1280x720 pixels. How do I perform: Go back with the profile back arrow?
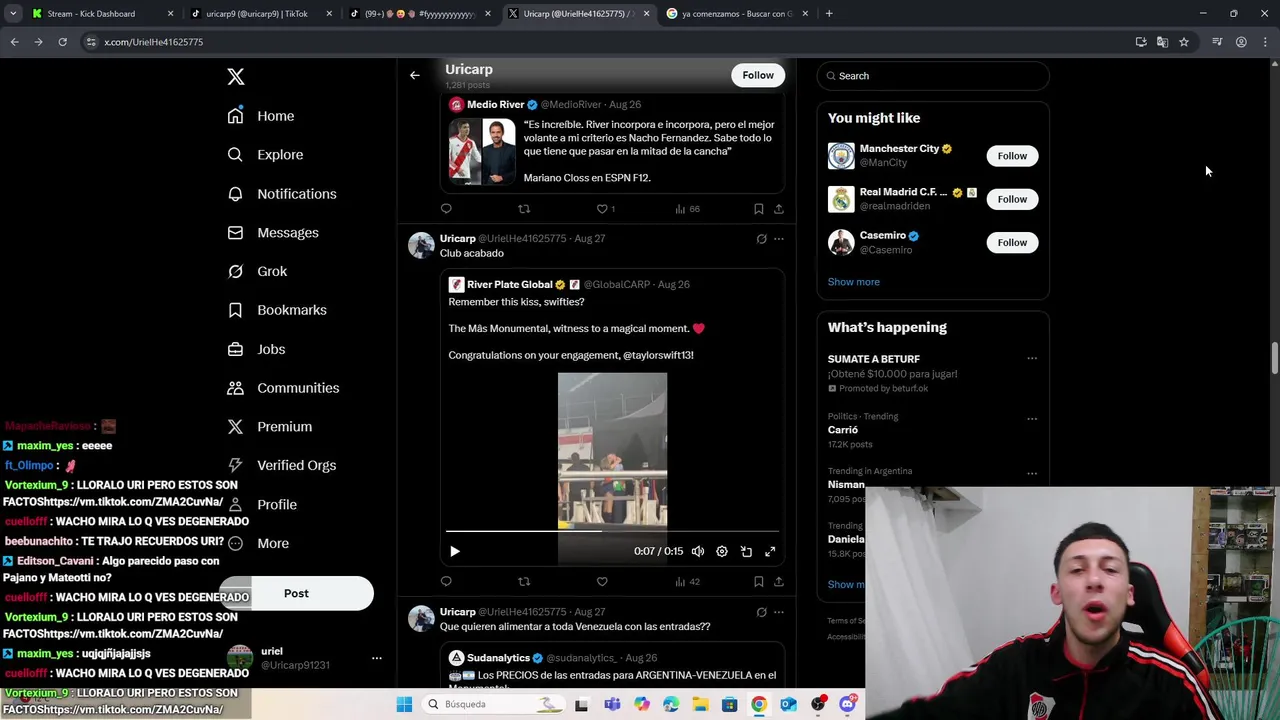pyautogui.click(x=415, y=75)
